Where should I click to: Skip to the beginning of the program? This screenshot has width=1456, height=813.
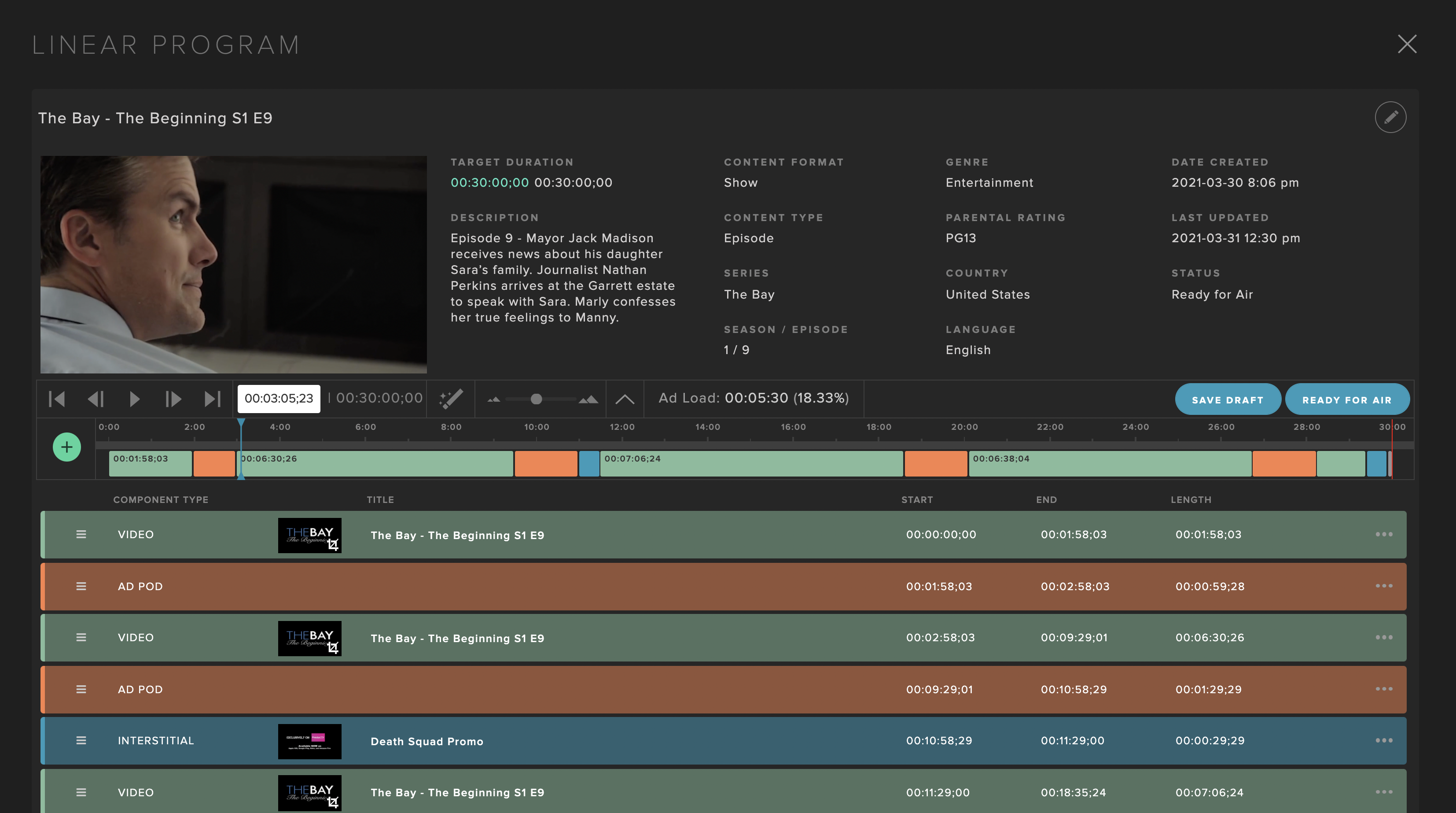tap(56, 399)
